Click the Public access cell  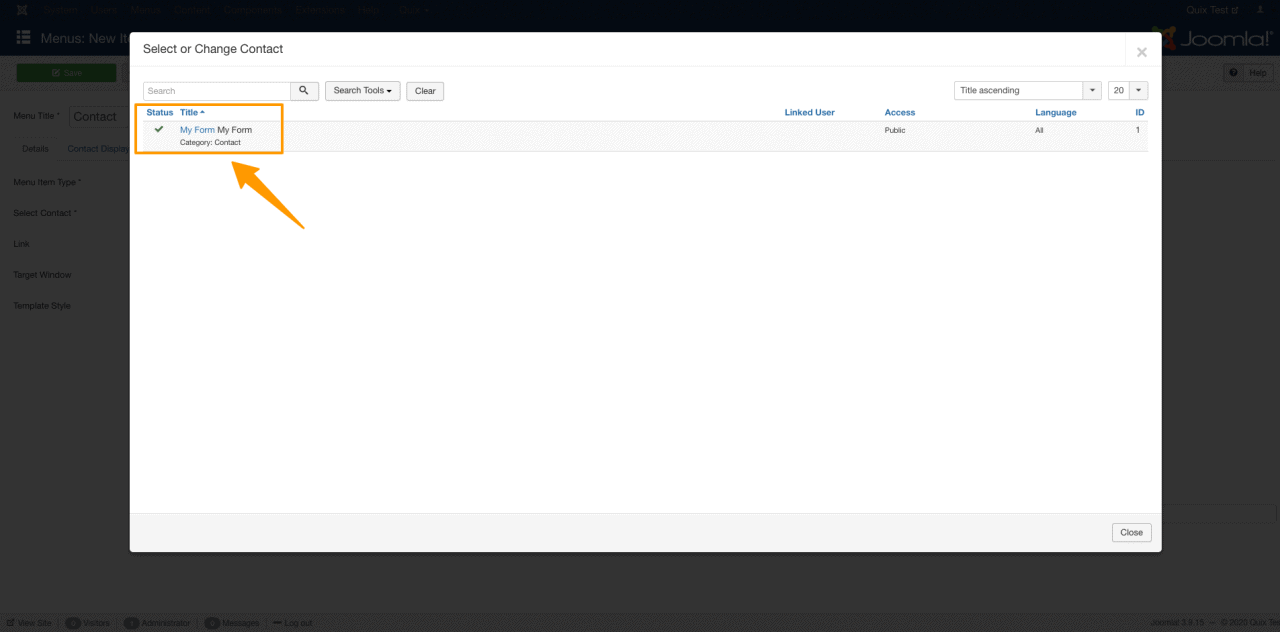point(895,130)
